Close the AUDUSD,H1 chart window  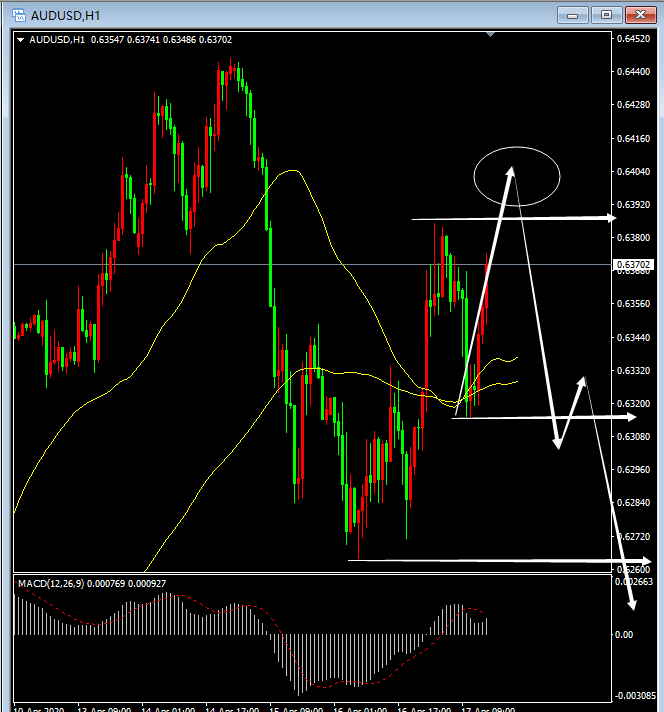tap(640, 15)
